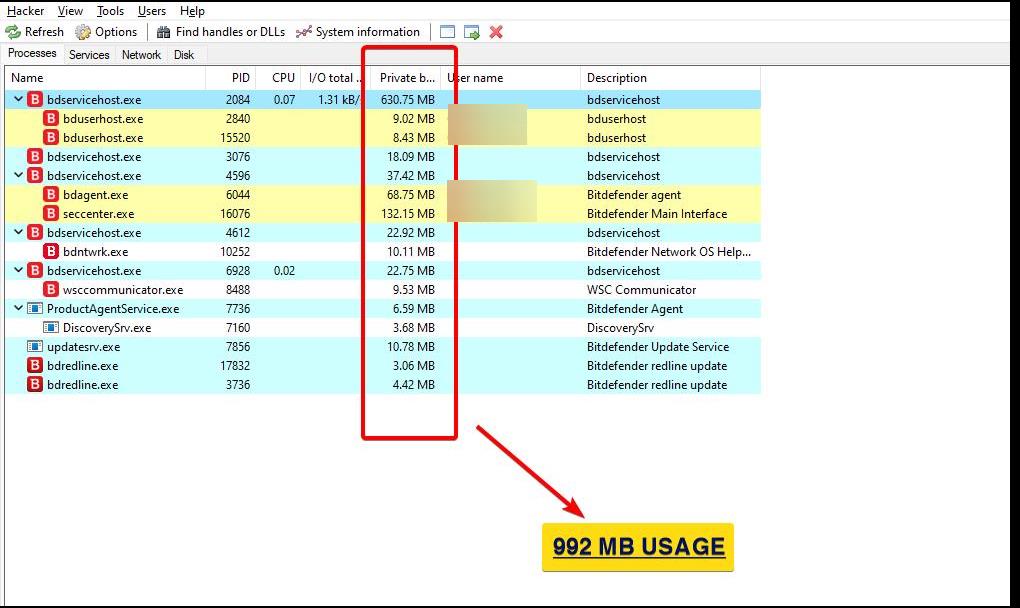Open the Hacker menu
This screenshot has width=1020, height=608.
click(x=25, y=11)
